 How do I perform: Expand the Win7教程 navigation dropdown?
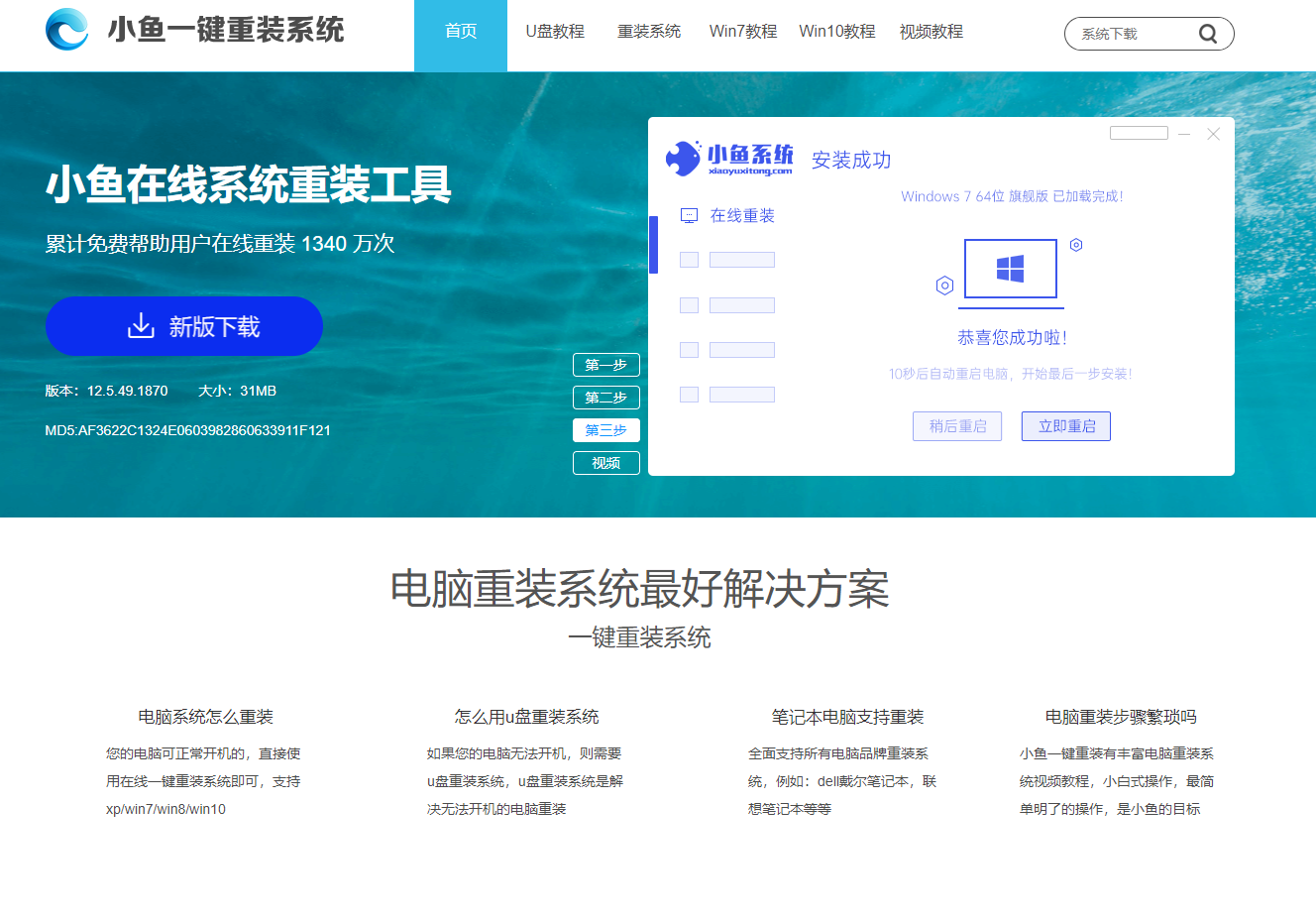point(741,31)
